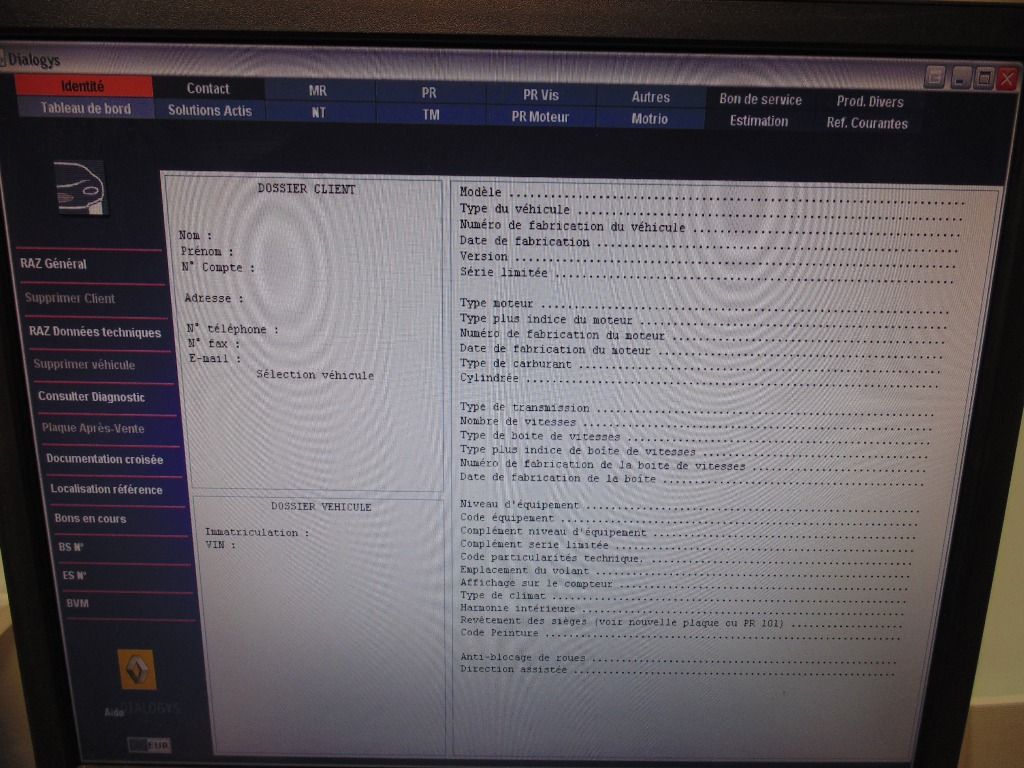Open the Identité tab
Viewport: 1024px width, 768px height.
pyautogui.click(x=83, y=86)
